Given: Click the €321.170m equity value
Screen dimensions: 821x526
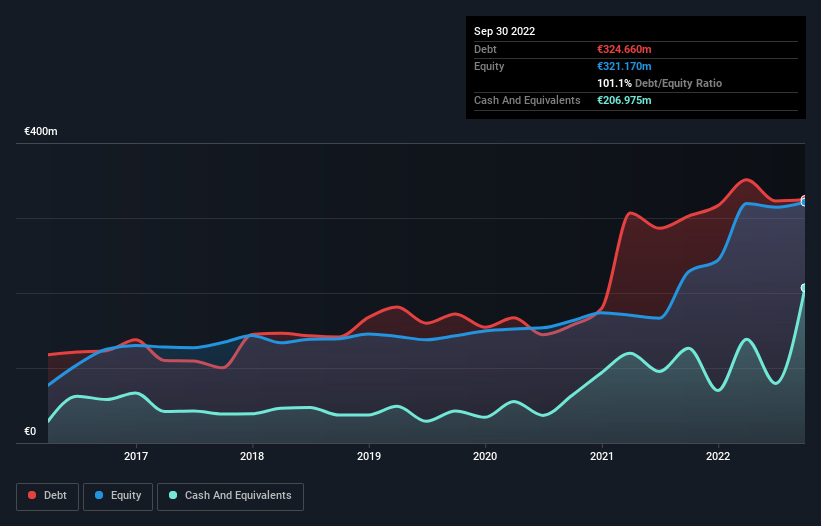Looking at the screenshot, I should (624, 66).
